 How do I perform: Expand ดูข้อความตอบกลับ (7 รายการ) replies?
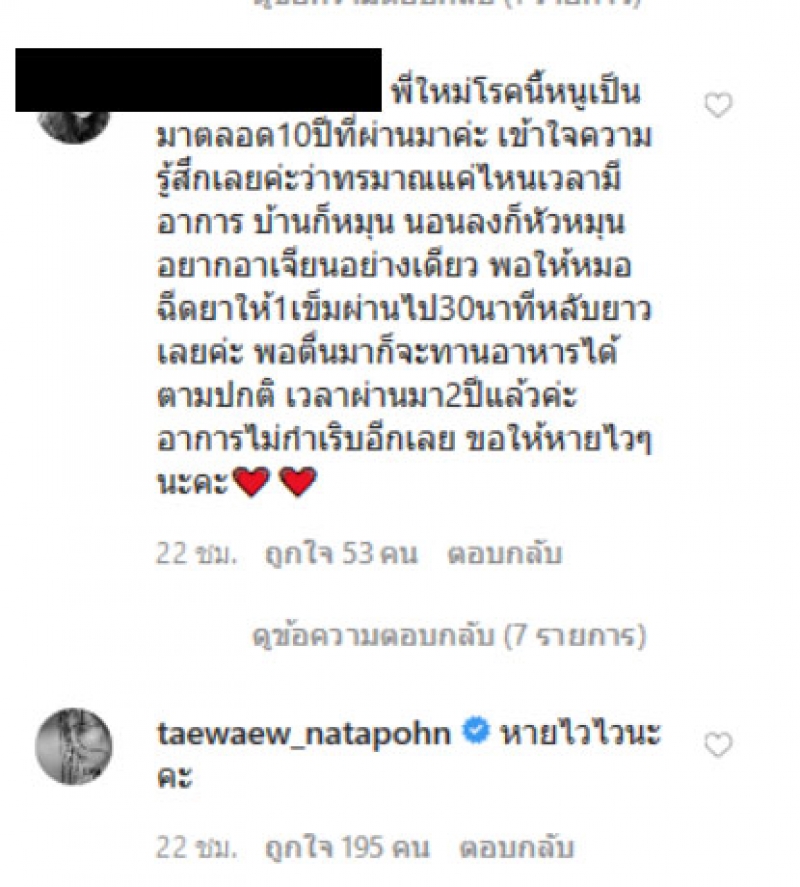coord(449,636)
